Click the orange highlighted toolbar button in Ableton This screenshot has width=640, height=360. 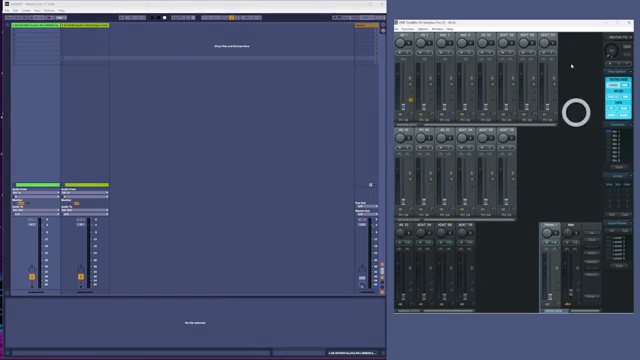(x=231, y=18)
